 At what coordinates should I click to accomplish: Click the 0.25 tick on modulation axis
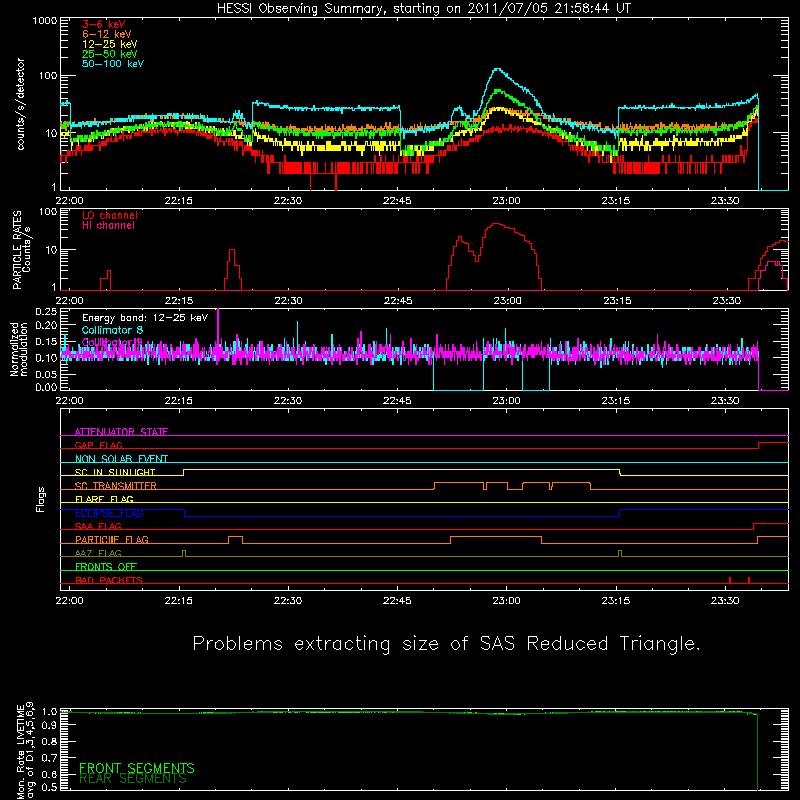click(46, 312)
